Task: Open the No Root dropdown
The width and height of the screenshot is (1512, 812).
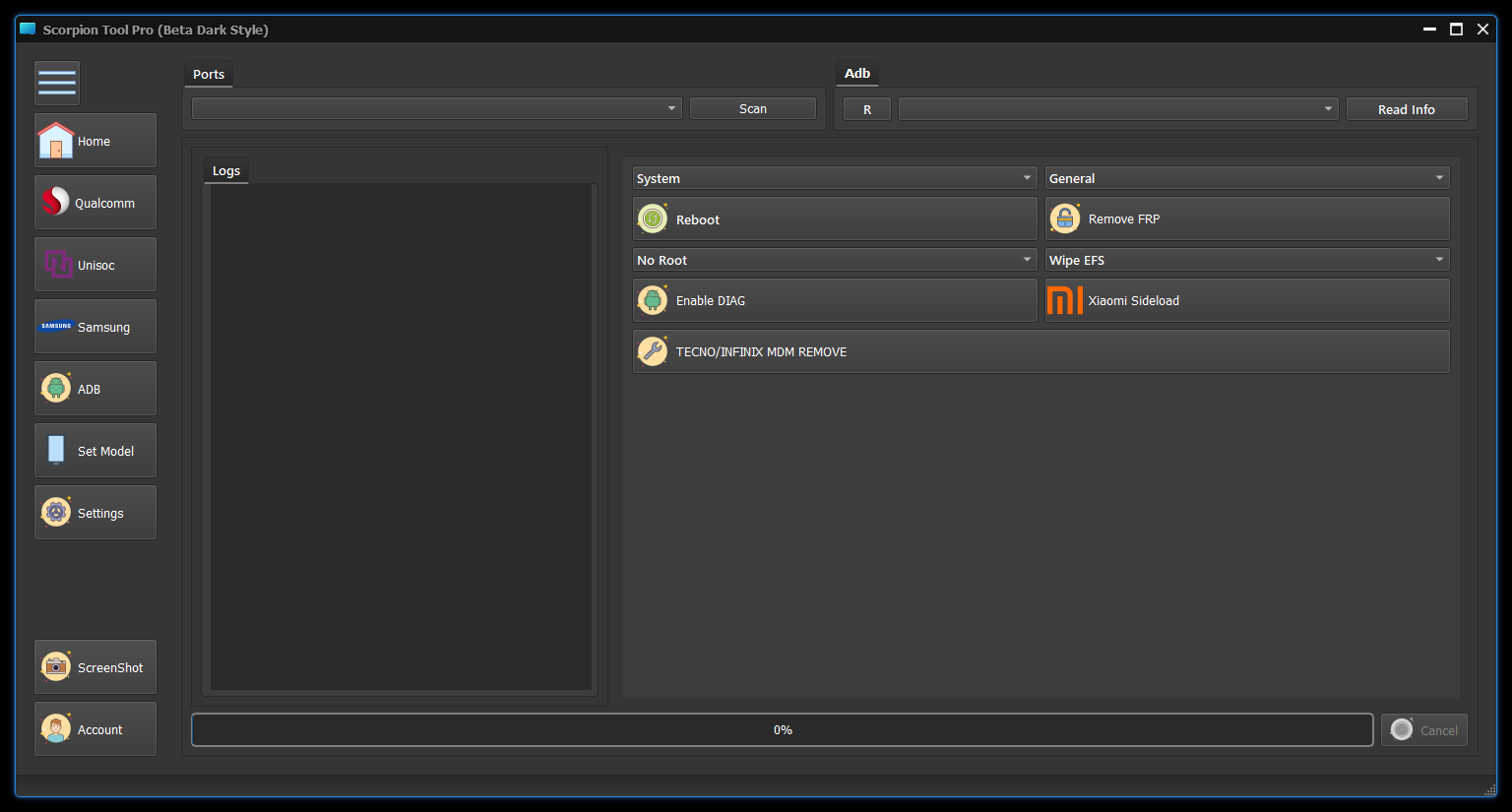Action: click(834, 260)
